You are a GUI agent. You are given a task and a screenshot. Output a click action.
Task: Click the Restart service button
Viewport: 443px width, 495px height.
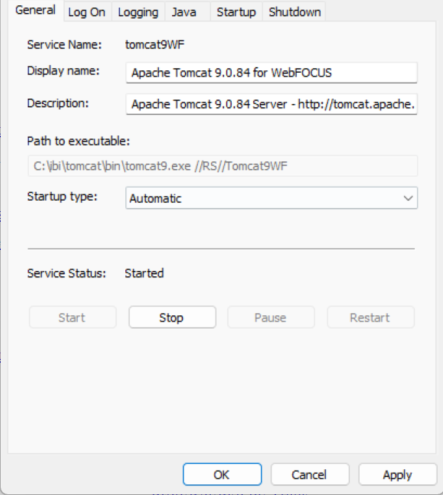pyautogui.click(x=371, y=317)
